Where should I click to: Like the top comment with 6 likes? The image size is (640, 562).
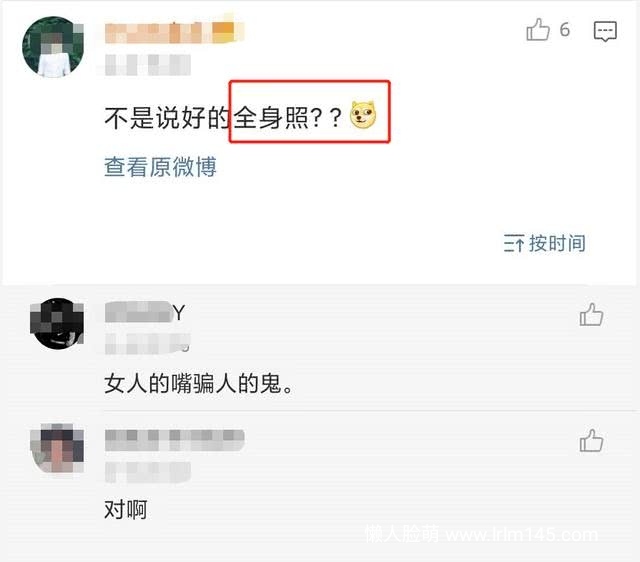click(x=538, y=30)
